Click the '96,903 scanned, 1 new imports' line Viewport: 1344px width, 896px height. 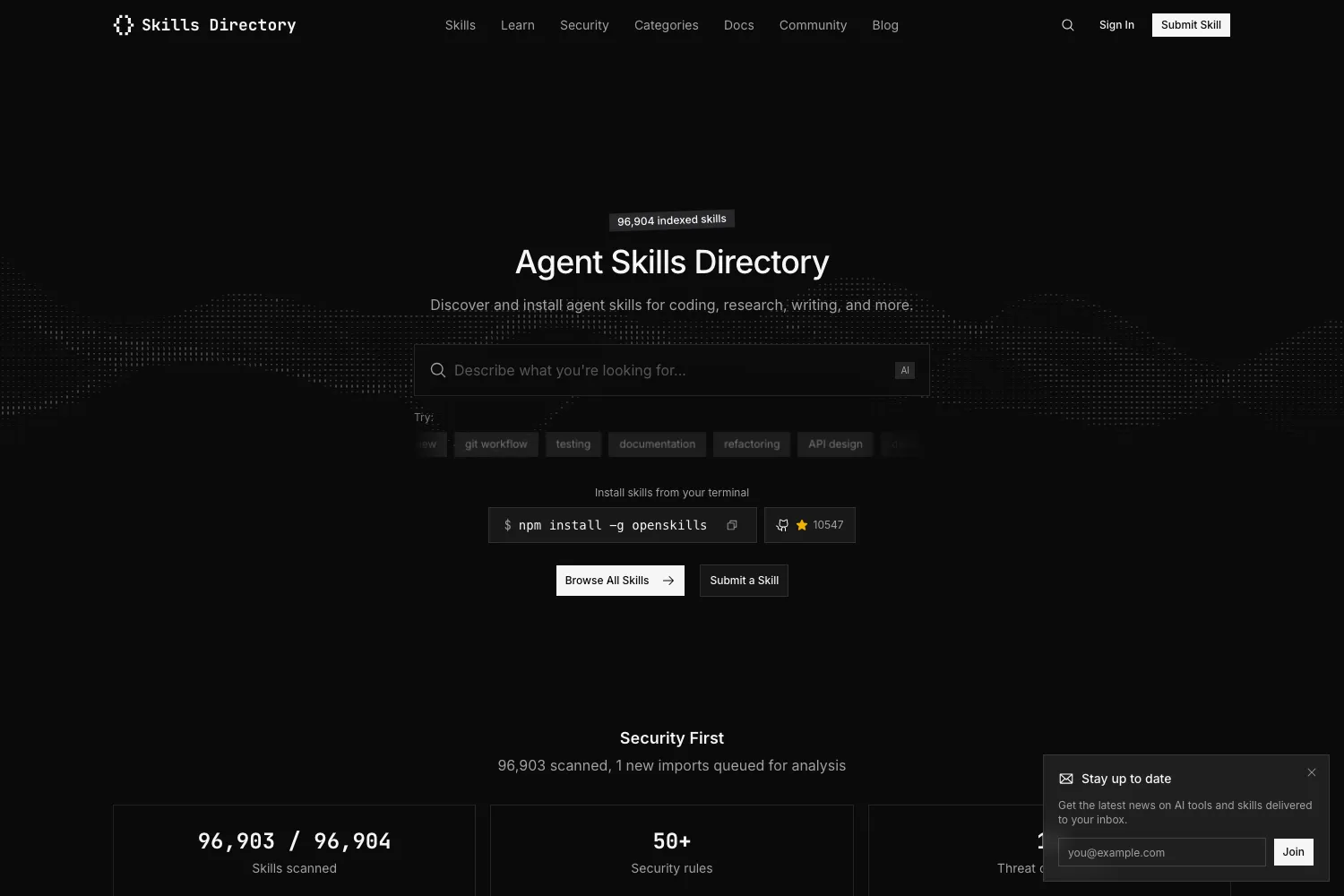point(672,766)
